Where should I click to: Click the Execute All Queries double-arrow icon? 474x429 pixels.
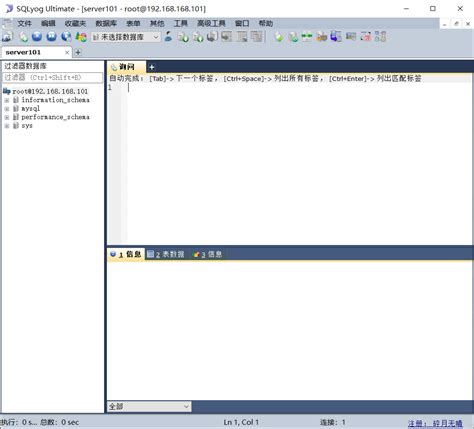coord(51,36)
